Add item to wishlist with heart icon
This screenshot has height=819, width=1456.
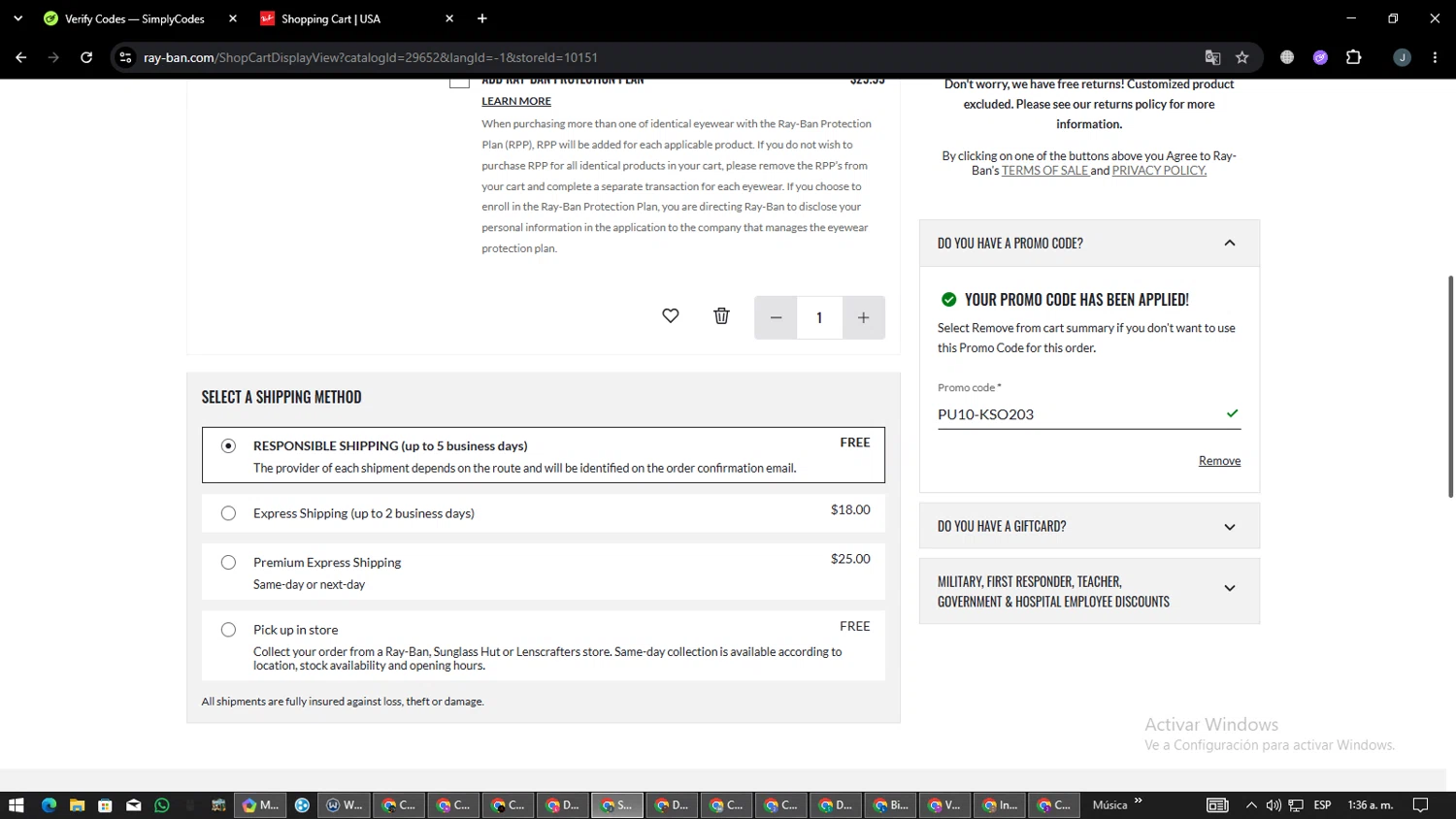[x=670, y=316]
